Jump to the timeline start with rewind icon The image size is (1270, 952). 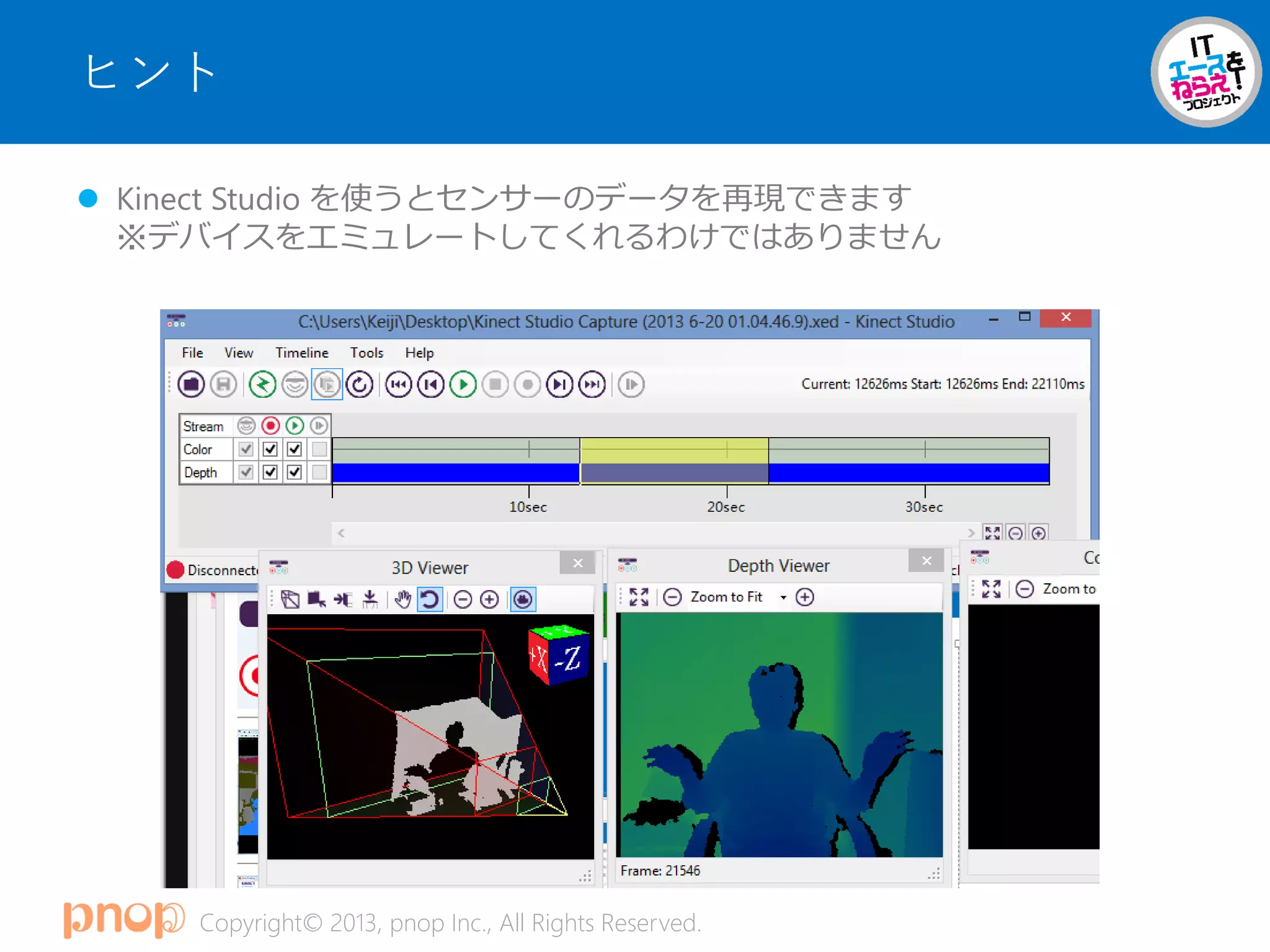pyautogui.click(x=399, y=384)
